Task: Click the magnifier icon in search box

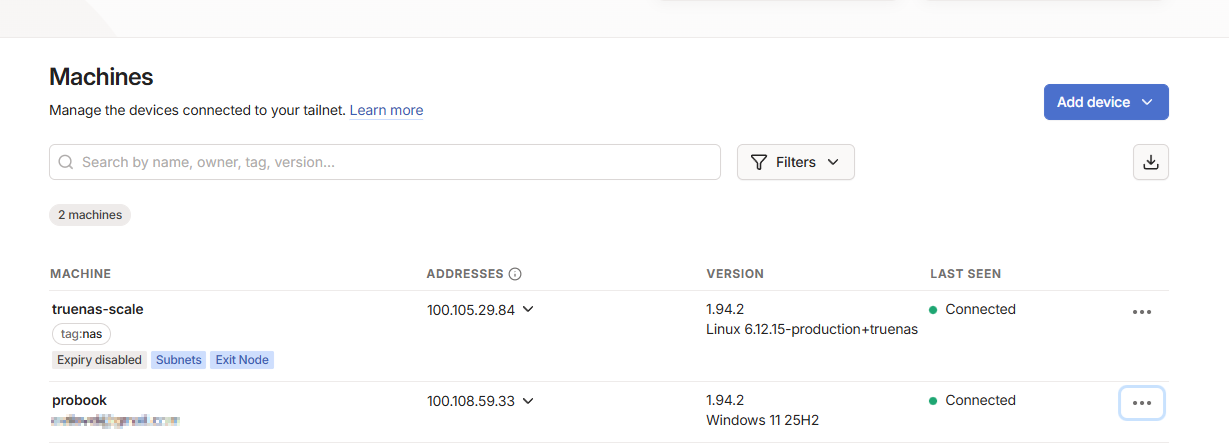Action: coord(66,162)
